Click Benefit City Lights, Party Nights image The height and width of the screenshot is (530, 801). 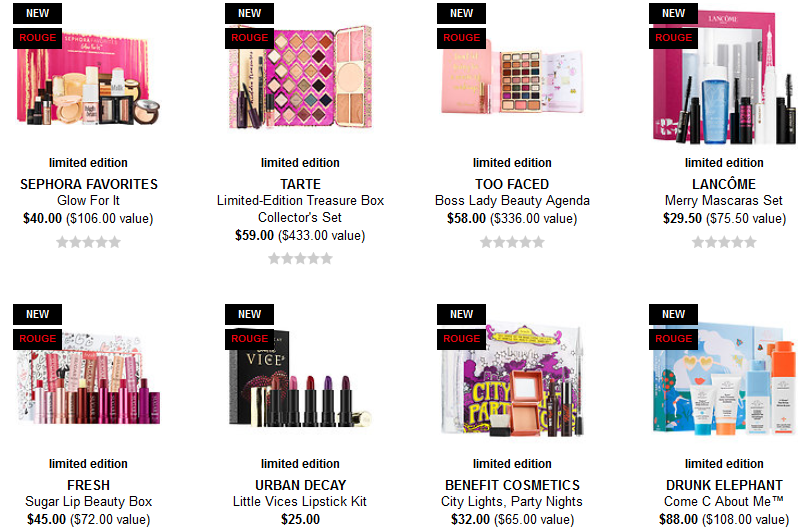(x=512, y=379)
